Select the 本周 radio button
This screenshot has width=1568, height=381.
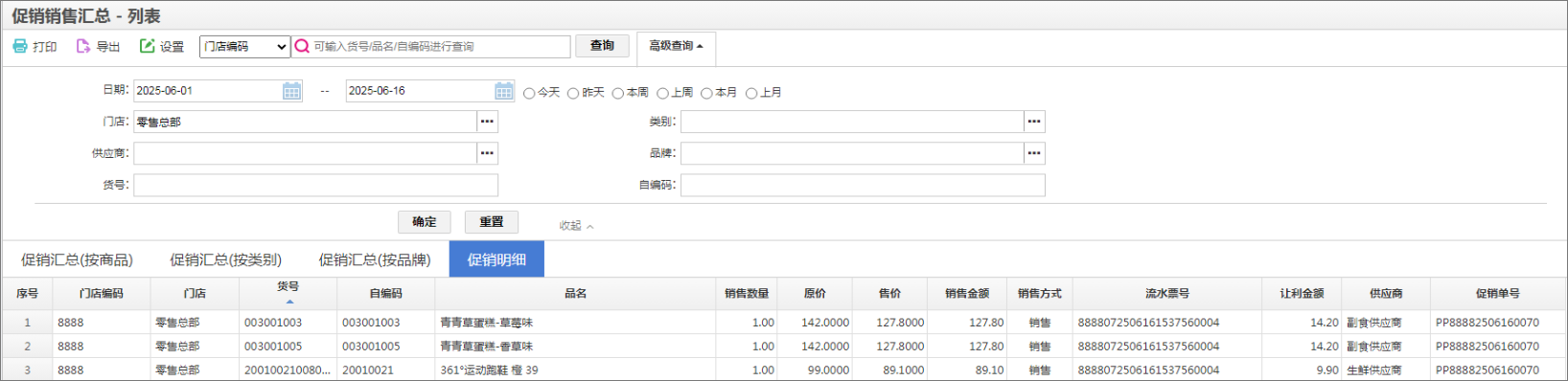pyautogui.click(x=618, y=93)
